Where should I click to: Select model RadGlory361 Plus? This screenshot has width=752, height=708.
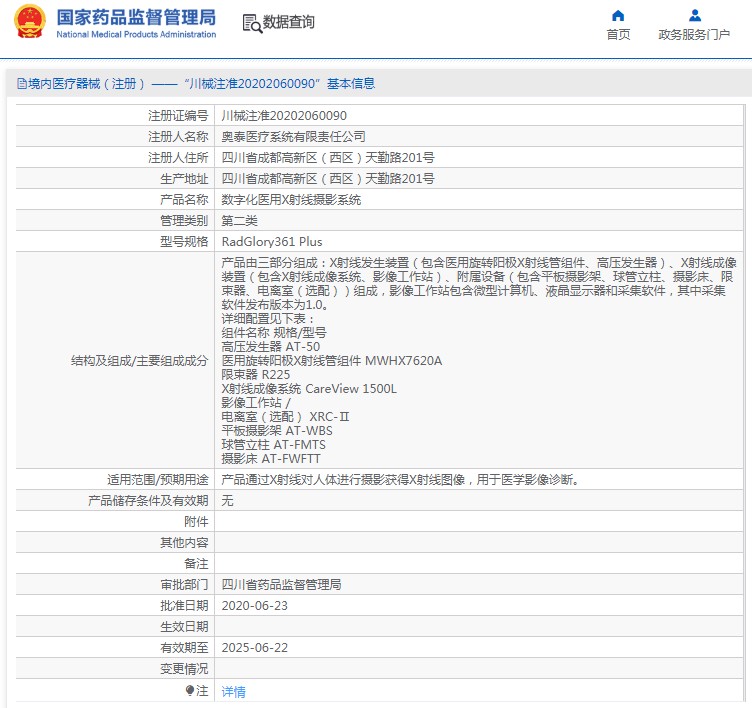[x=272, y=242]
